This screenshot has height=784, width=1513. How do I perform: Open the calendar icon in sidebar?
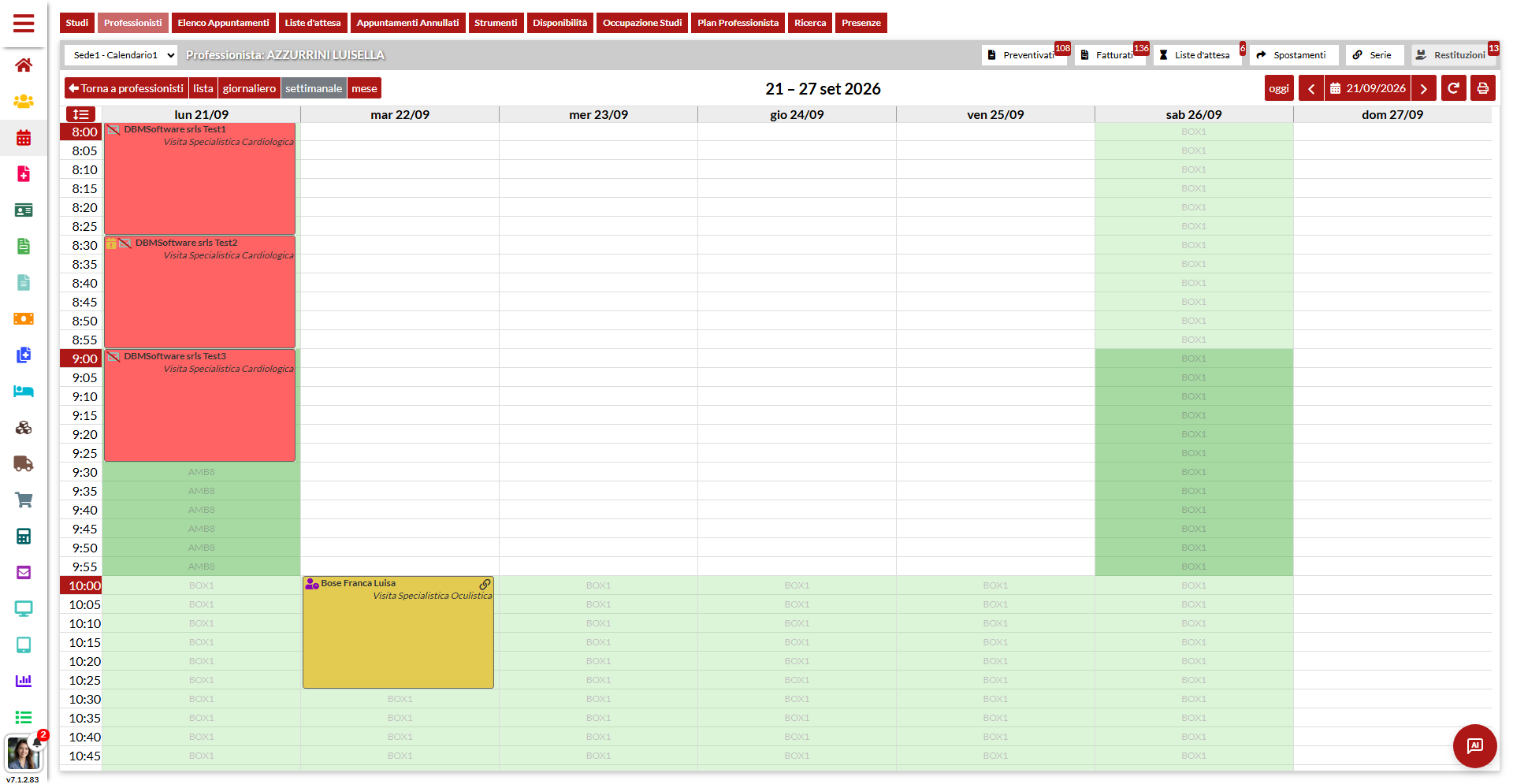coord(24,138)
